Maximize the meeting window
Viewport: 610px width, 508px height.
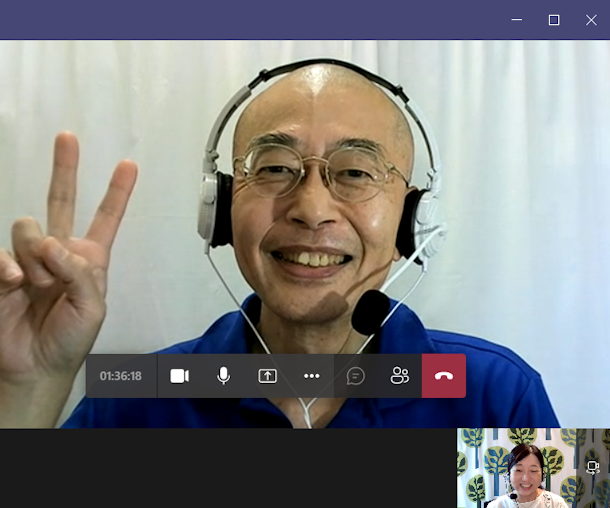[x=554, y=20]
